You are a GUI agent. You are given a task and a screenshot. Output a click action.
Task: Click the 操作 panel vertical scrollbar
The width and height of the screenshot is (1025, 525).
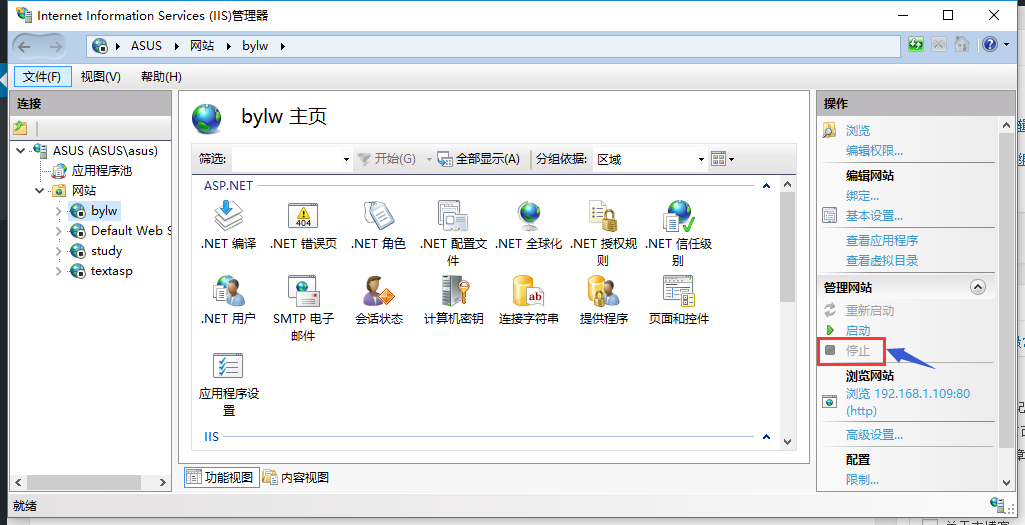1007,291
